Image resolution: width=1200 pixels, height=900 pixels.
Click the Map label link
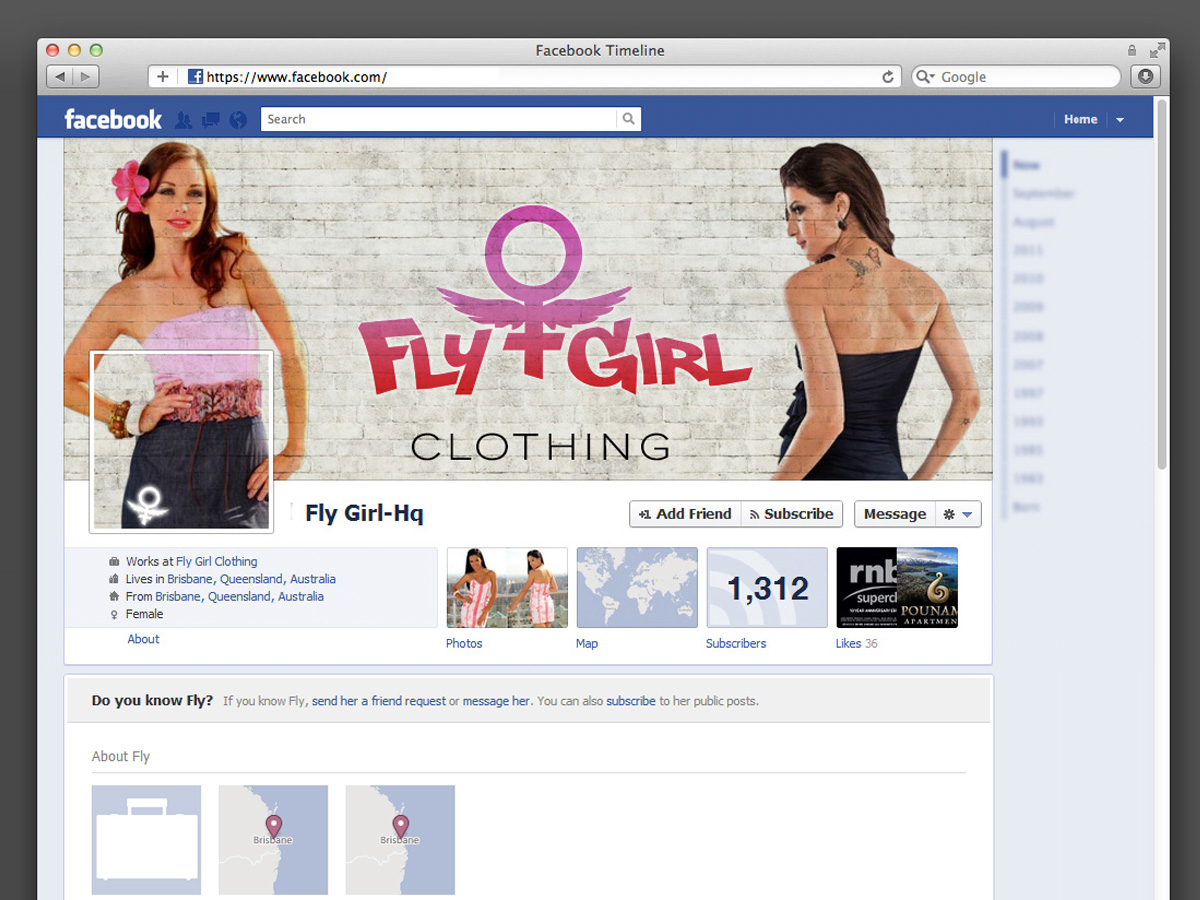[587, 644]
